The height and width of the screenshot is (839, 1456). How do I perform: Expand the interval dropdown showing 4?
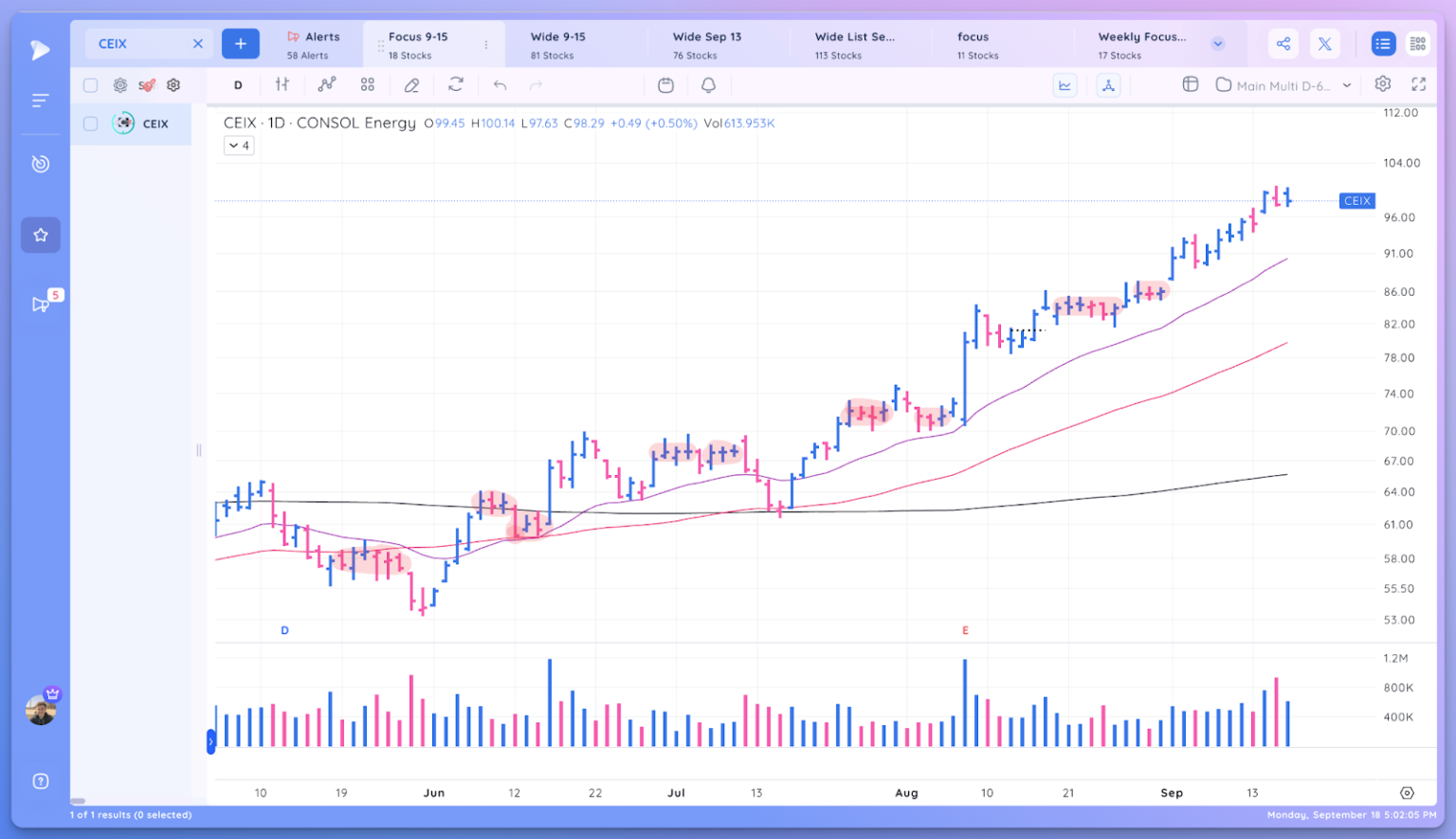(x=238, y=145)
